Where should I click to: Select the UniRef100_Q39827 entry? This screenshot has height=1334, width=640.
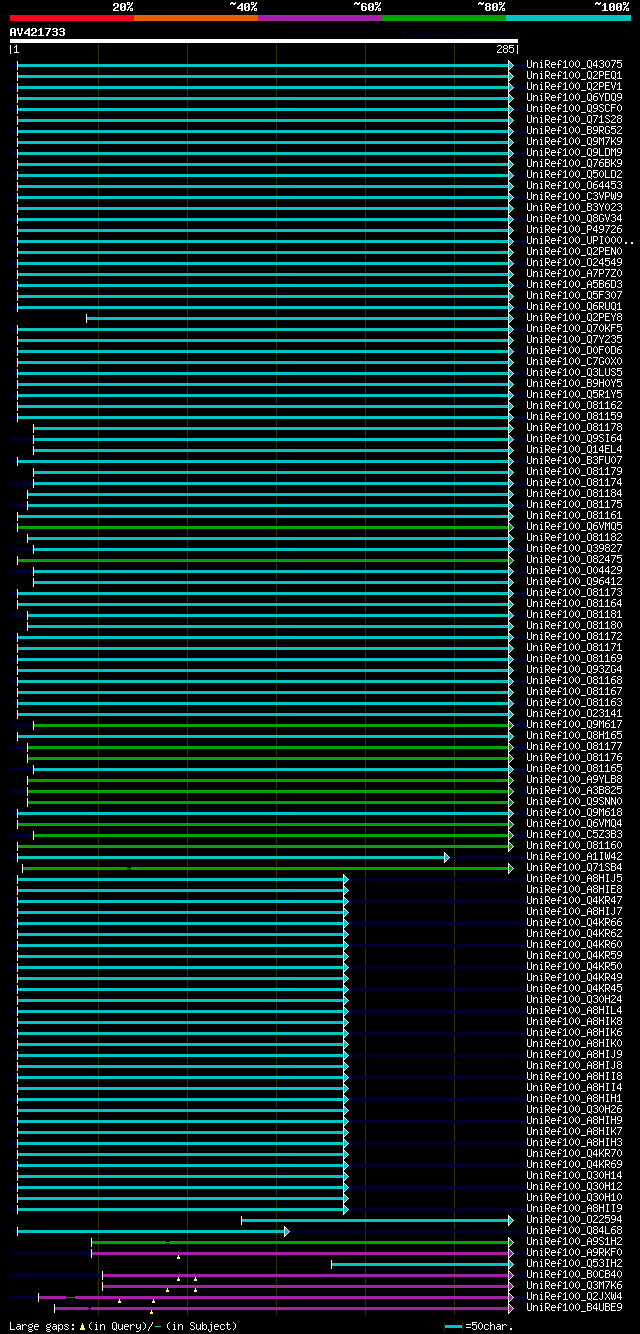(574, 548)
